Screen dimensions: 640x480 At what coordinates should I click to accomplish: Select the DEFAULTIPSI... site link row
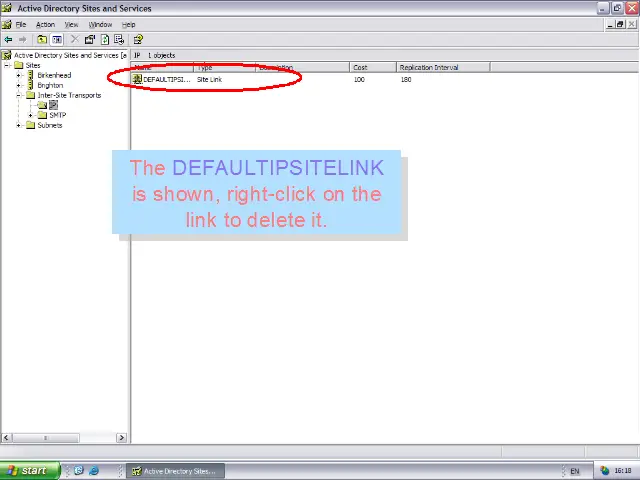click(310, 80)
